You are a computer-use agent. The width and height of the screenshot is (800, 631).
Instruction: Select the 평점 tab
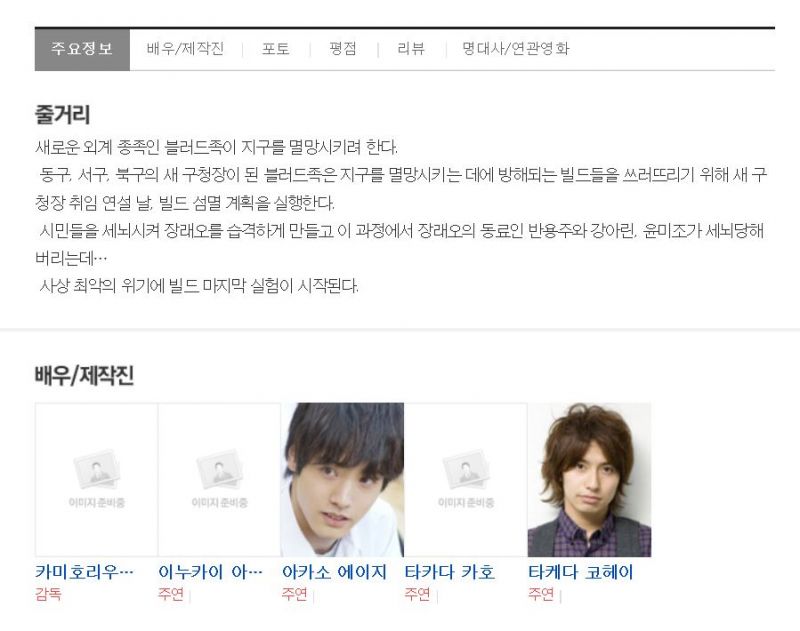343,49
